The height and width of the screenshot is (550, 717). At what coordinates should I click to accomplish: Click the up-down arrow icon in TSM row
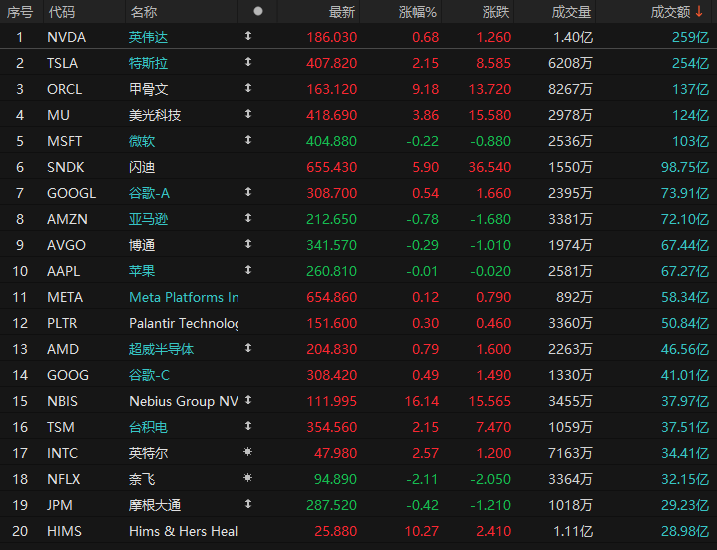[x=248, y=426]
